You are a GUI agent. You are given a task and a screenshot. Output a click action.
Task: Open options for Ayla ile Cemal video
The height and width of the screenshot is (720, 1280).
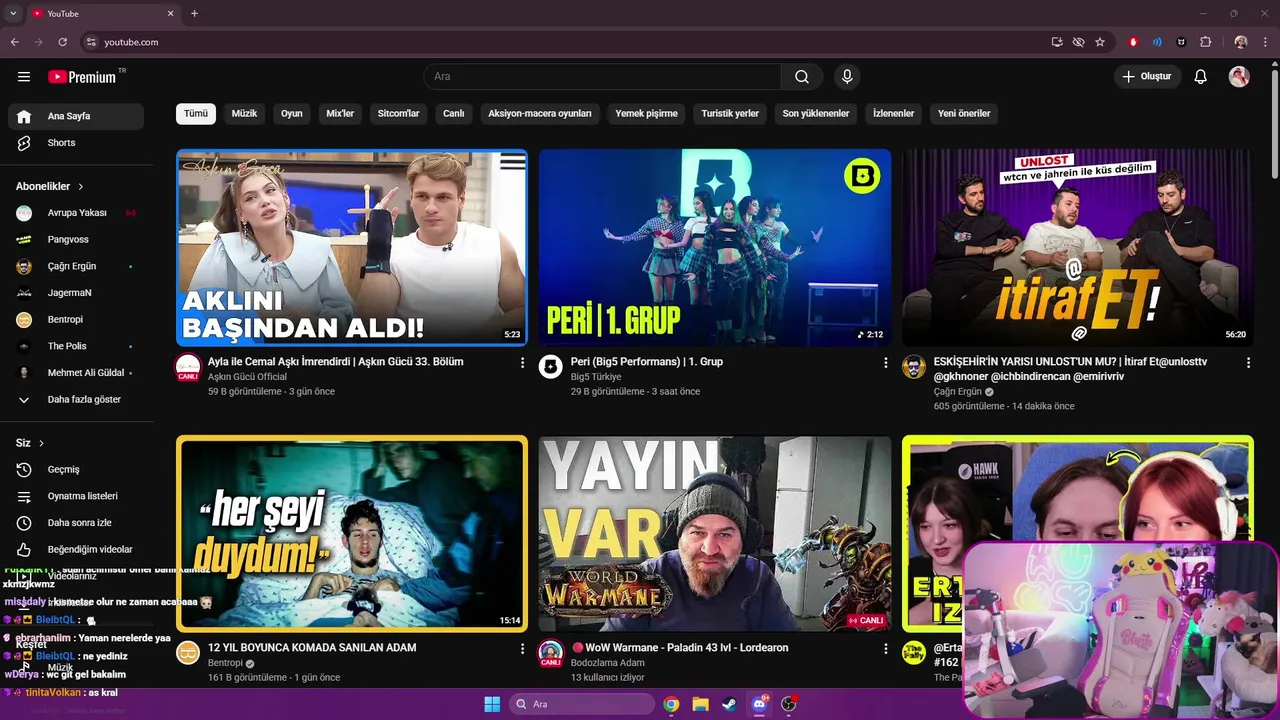pyautogui.click(x=522, y=363)
